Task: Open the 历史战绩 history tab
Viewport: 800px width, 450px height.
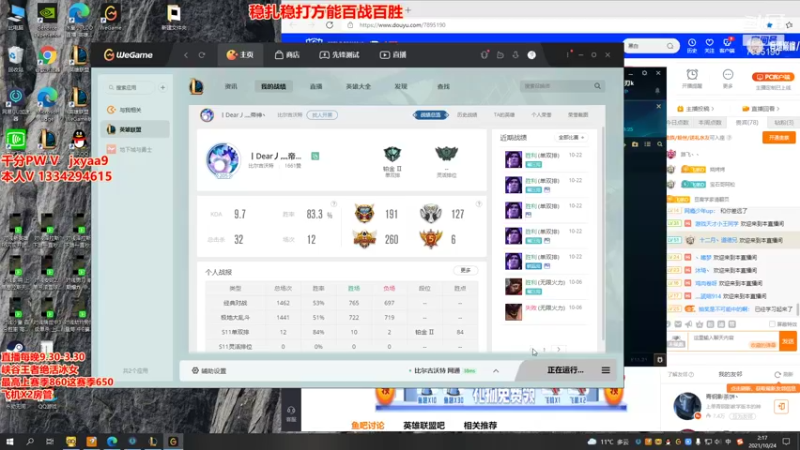Action: pyautogui.click(x=467, y=115)
